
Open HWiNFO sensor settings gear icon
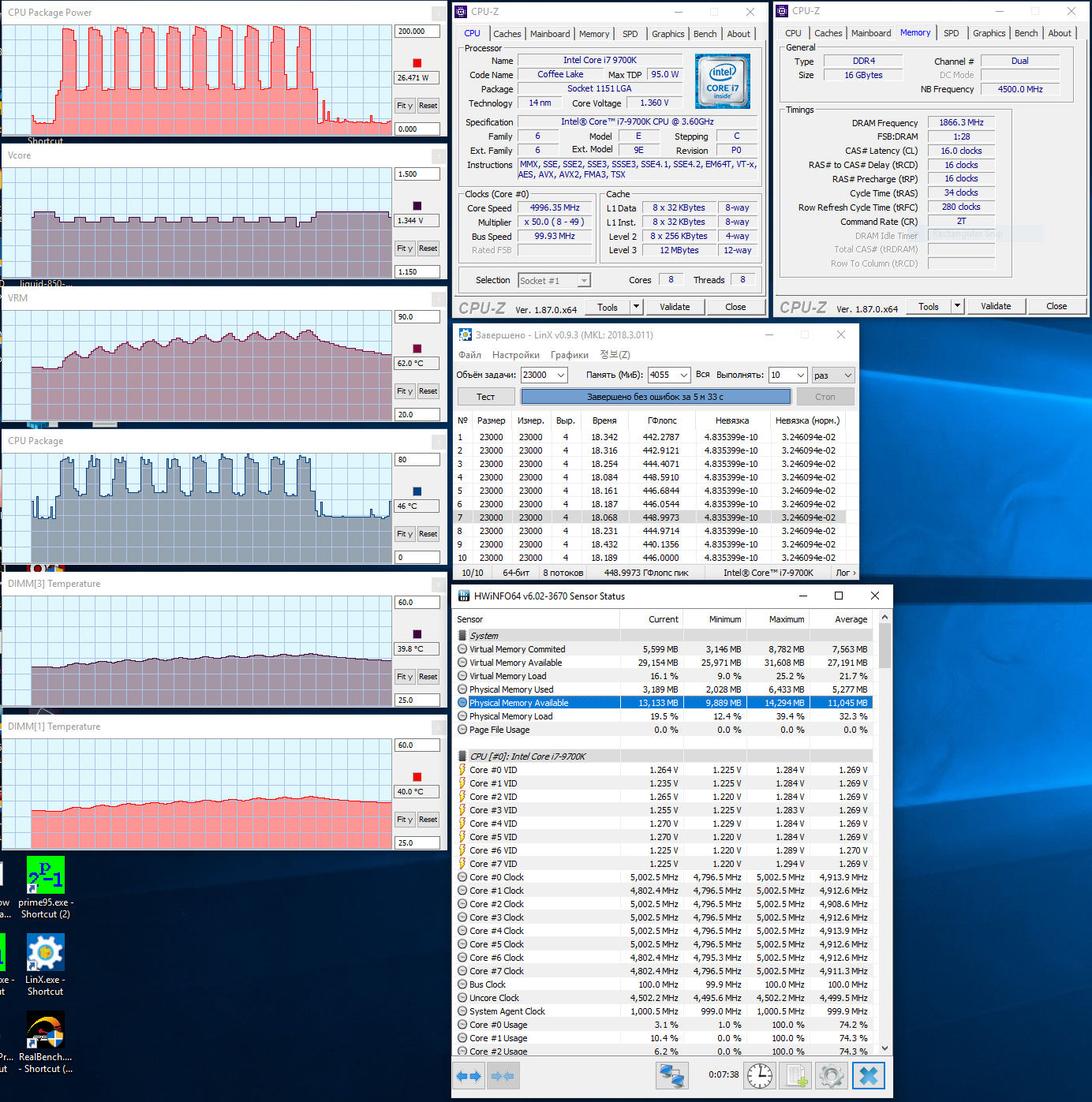pos(832,1076)
